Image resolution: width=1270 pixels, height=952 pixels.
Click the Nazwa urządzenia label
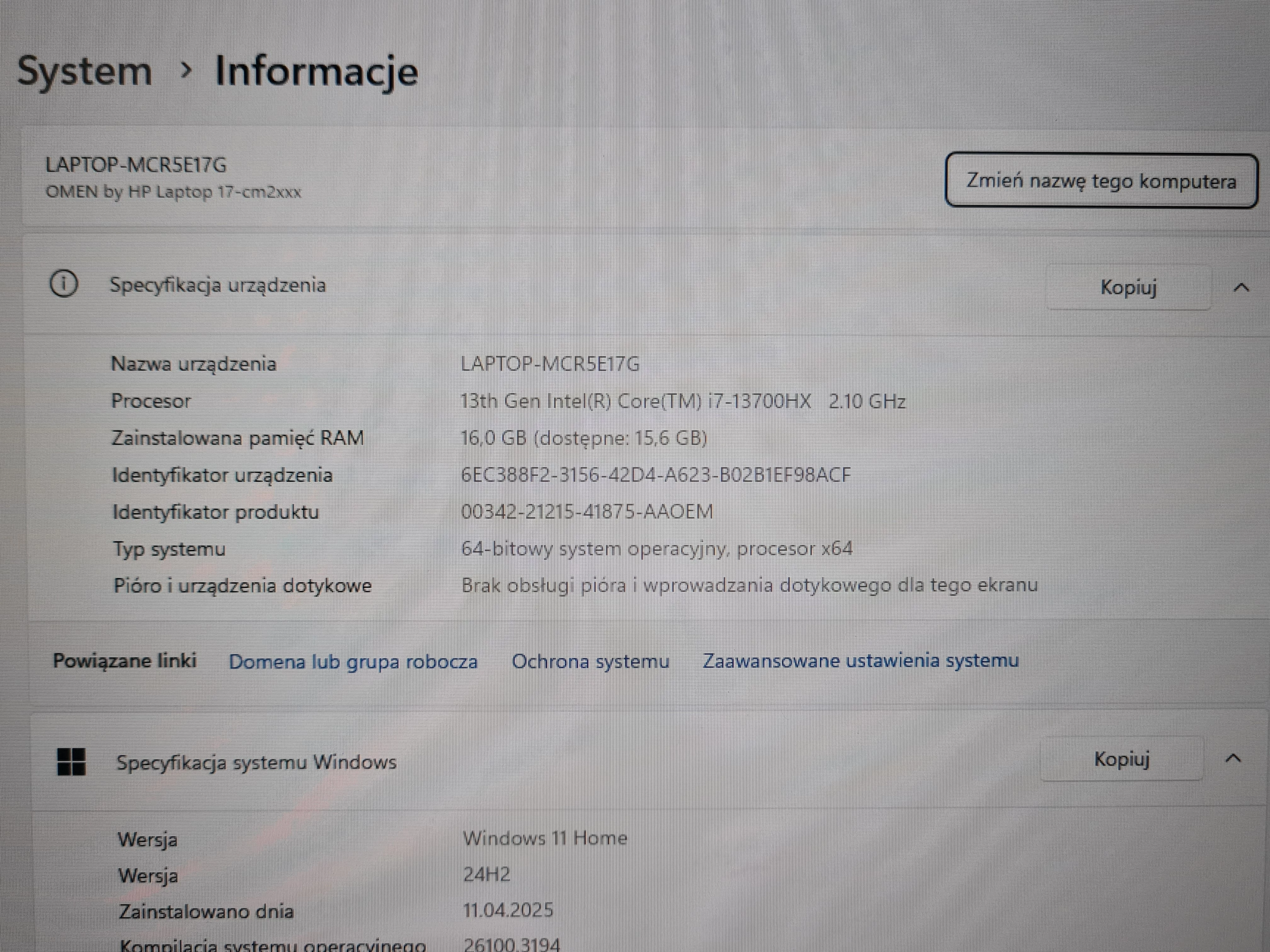pyautogui.click(x=193, y=364)
